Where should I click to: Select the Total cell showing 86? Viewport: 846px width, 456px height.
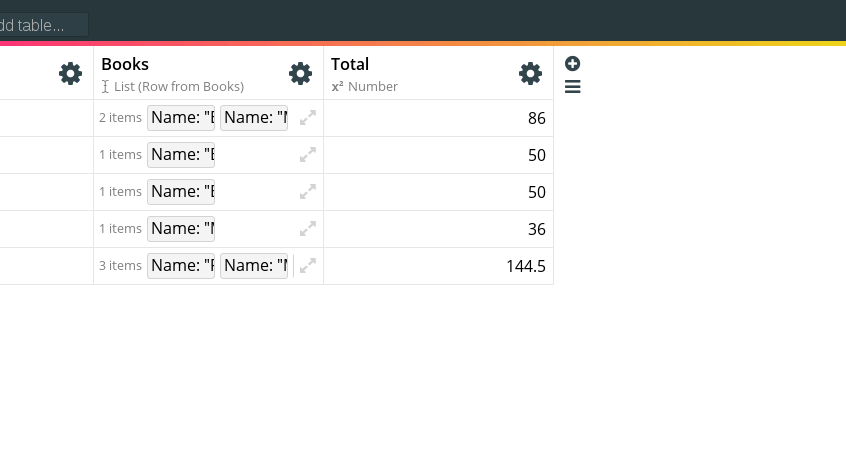(439, 118)
